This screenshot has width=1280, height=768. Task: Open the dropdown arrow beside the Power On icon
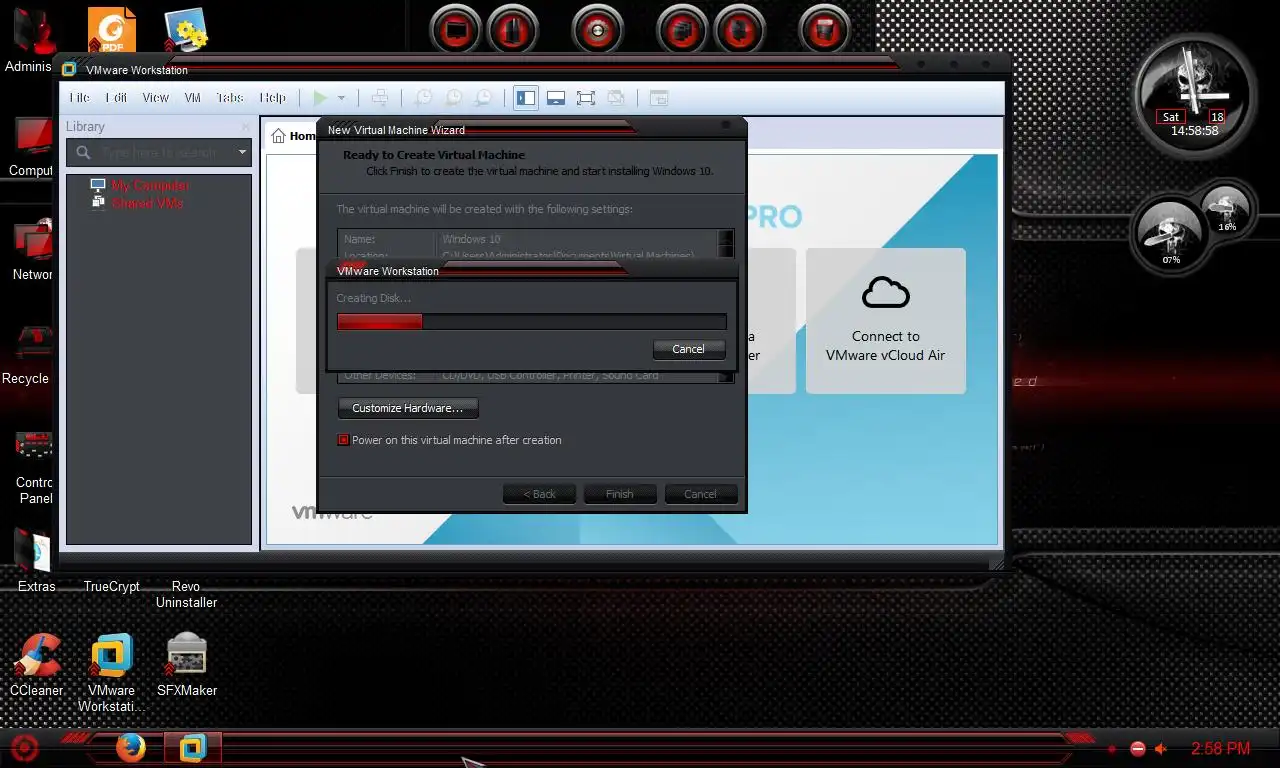pos(341,98)
